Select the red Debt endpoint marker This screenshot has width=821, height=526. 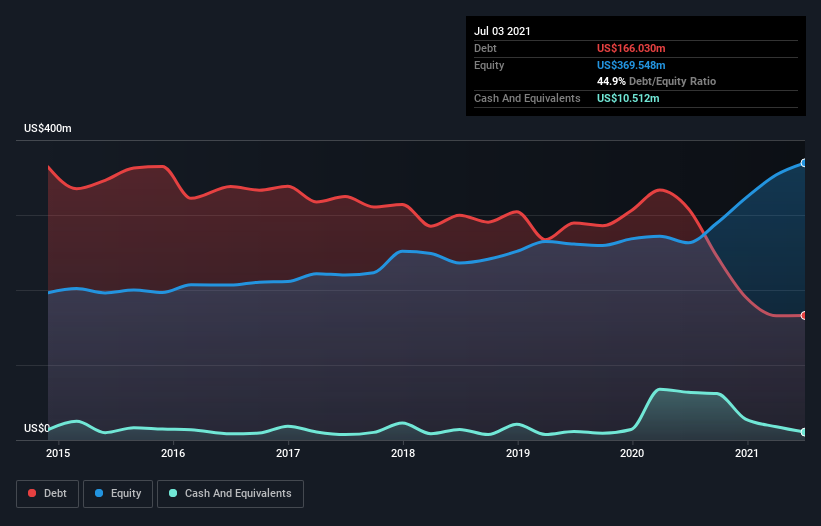tap(804, 316)
